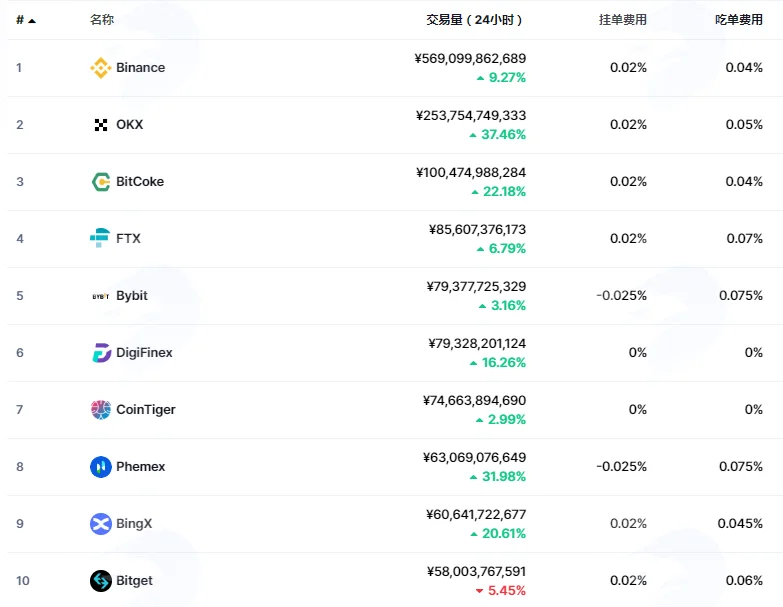Click the BitCoke logo icon
Viewport: 783px width, 607px height.
[x=100, y=182]
